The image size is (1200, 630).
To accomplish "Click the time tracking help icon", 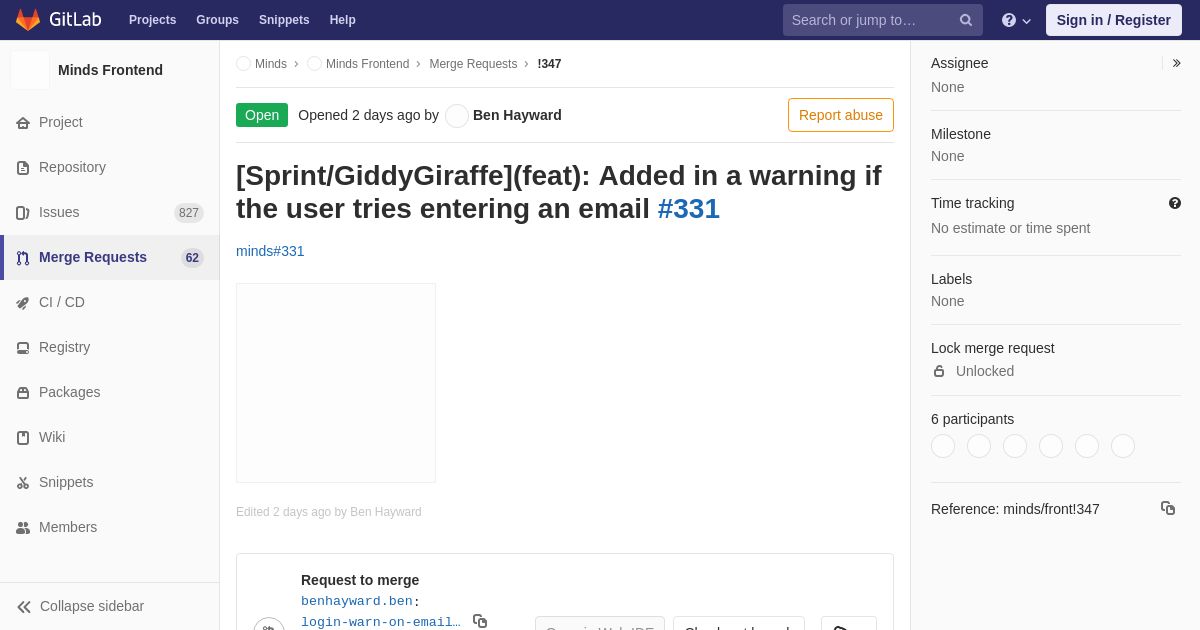I will pyautogui.click(x=1175, y=203).
